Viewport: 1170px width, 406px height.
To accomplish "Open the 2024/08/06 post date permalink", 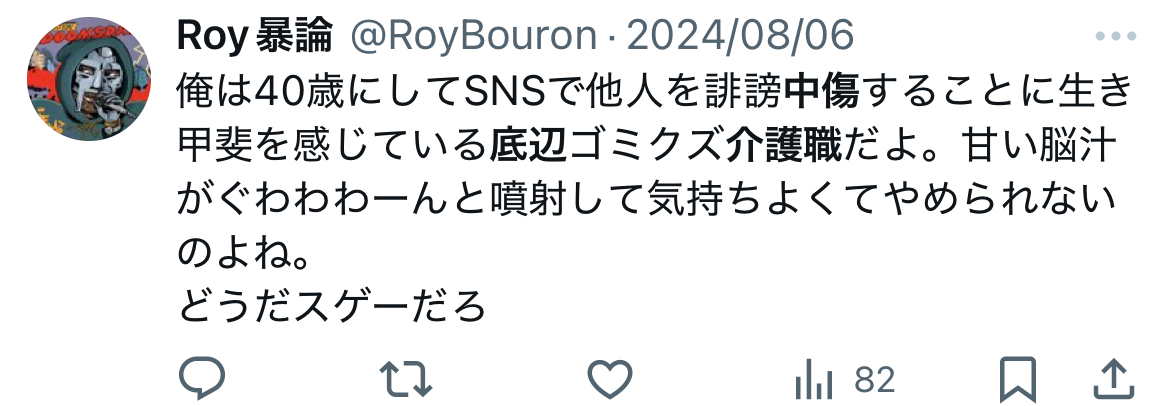I will (739, 36).
